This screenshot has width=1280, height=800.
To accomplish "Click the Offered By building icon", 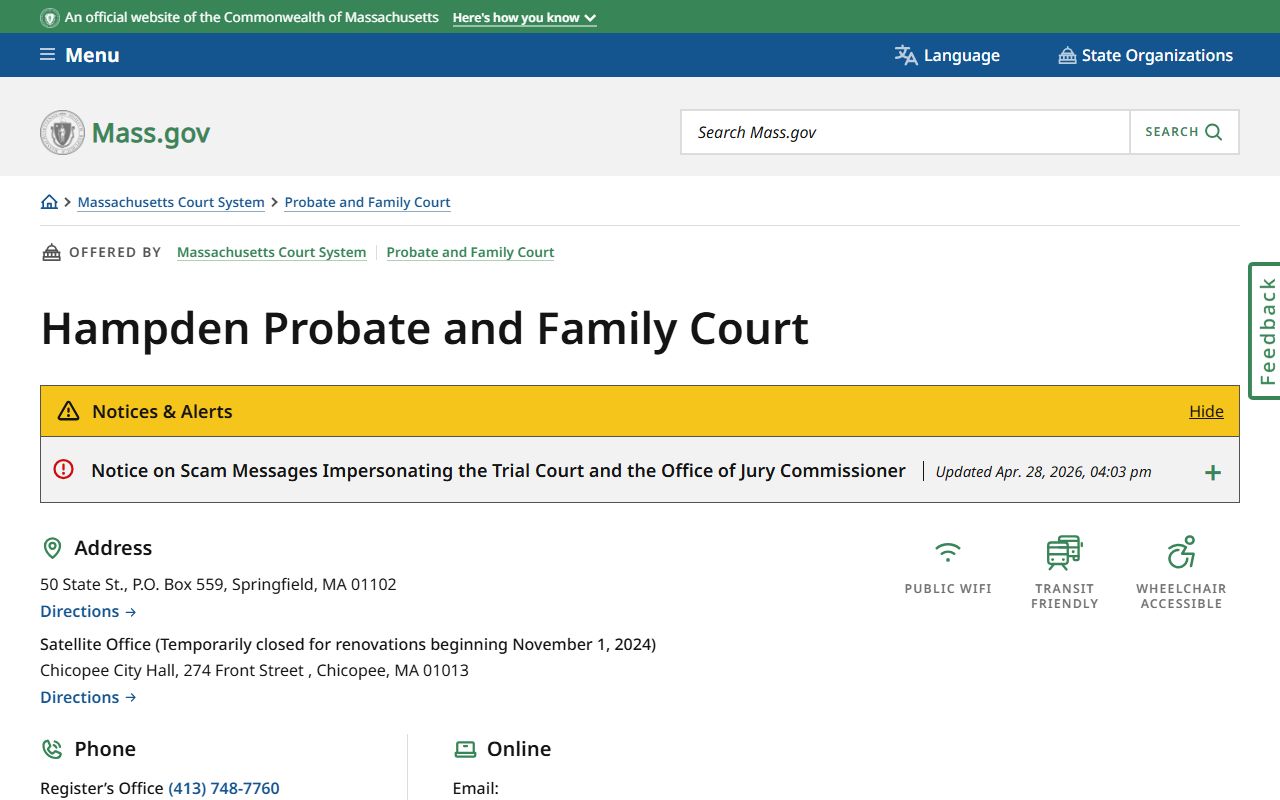I will 51,252.
